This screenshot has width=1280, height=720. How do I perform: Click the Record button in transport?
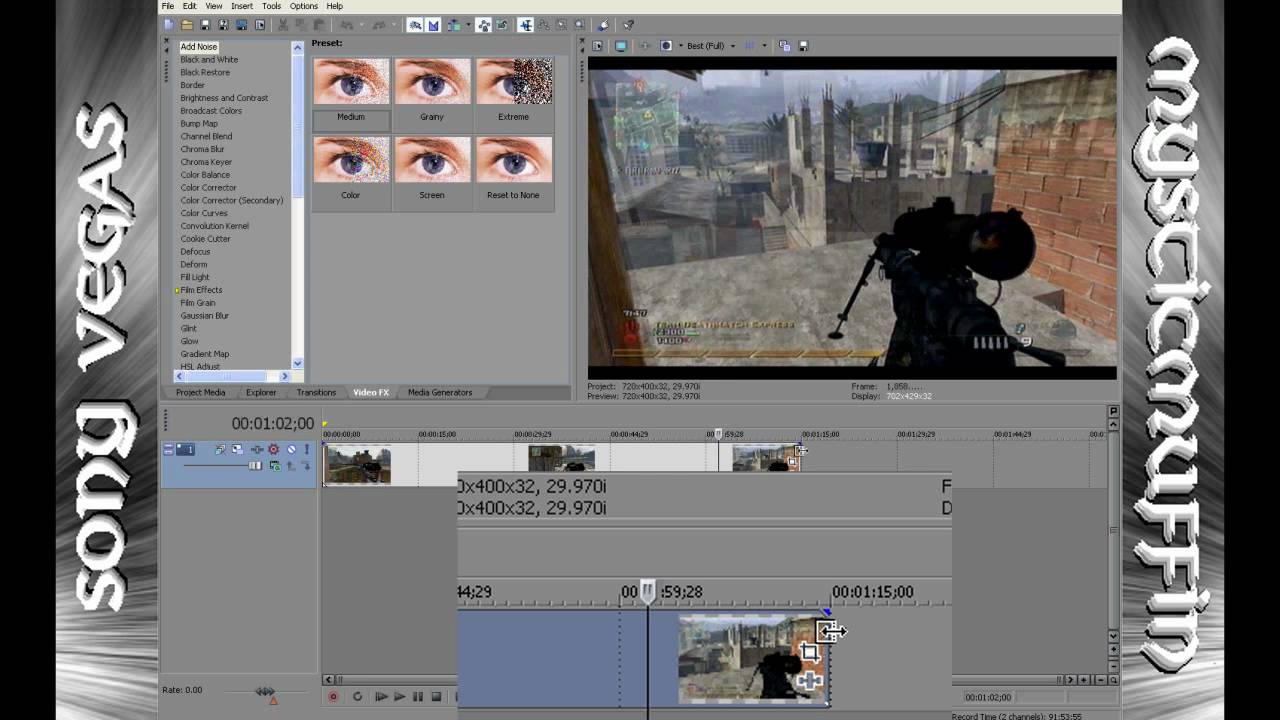pos(333,697)
